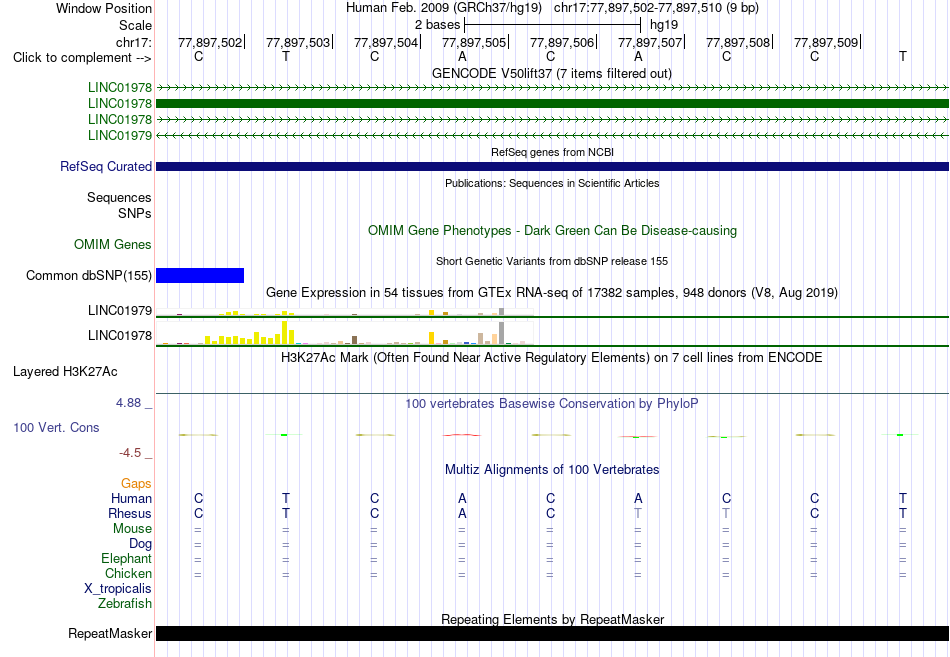Click the -4.5 PhyloP minimum value
950x657 pixels.
pyautogui.click(x=130, y=453)
